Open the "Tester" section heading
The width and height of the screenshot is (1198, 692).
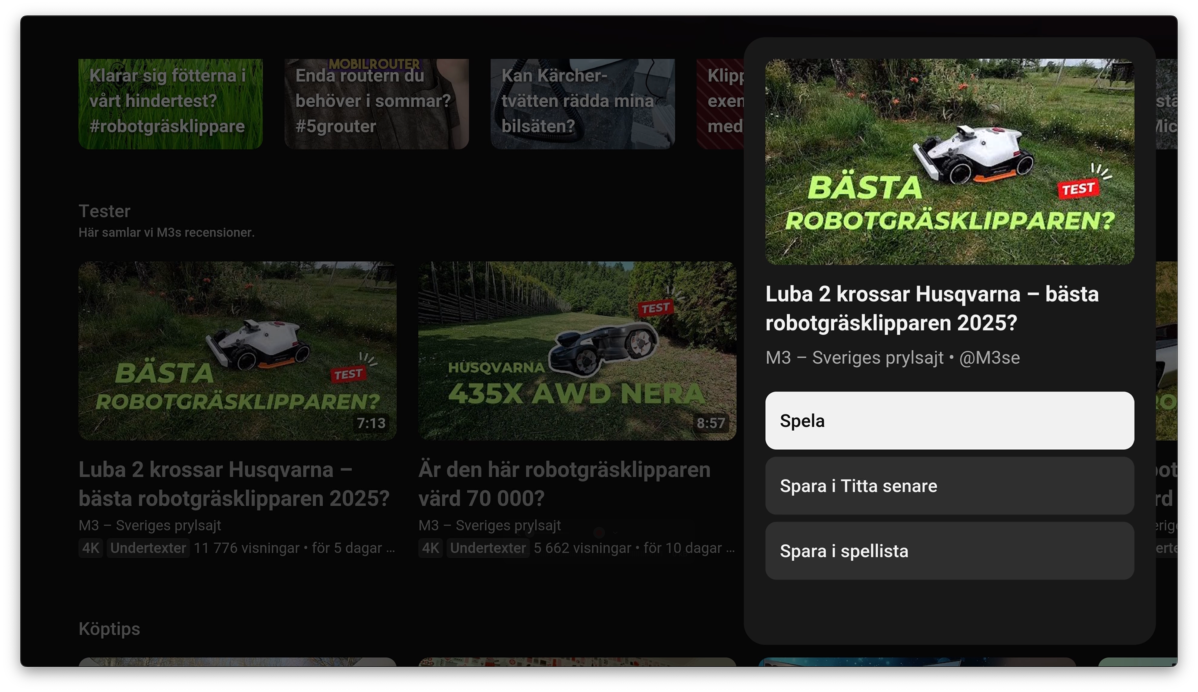[x=104, y=211]
